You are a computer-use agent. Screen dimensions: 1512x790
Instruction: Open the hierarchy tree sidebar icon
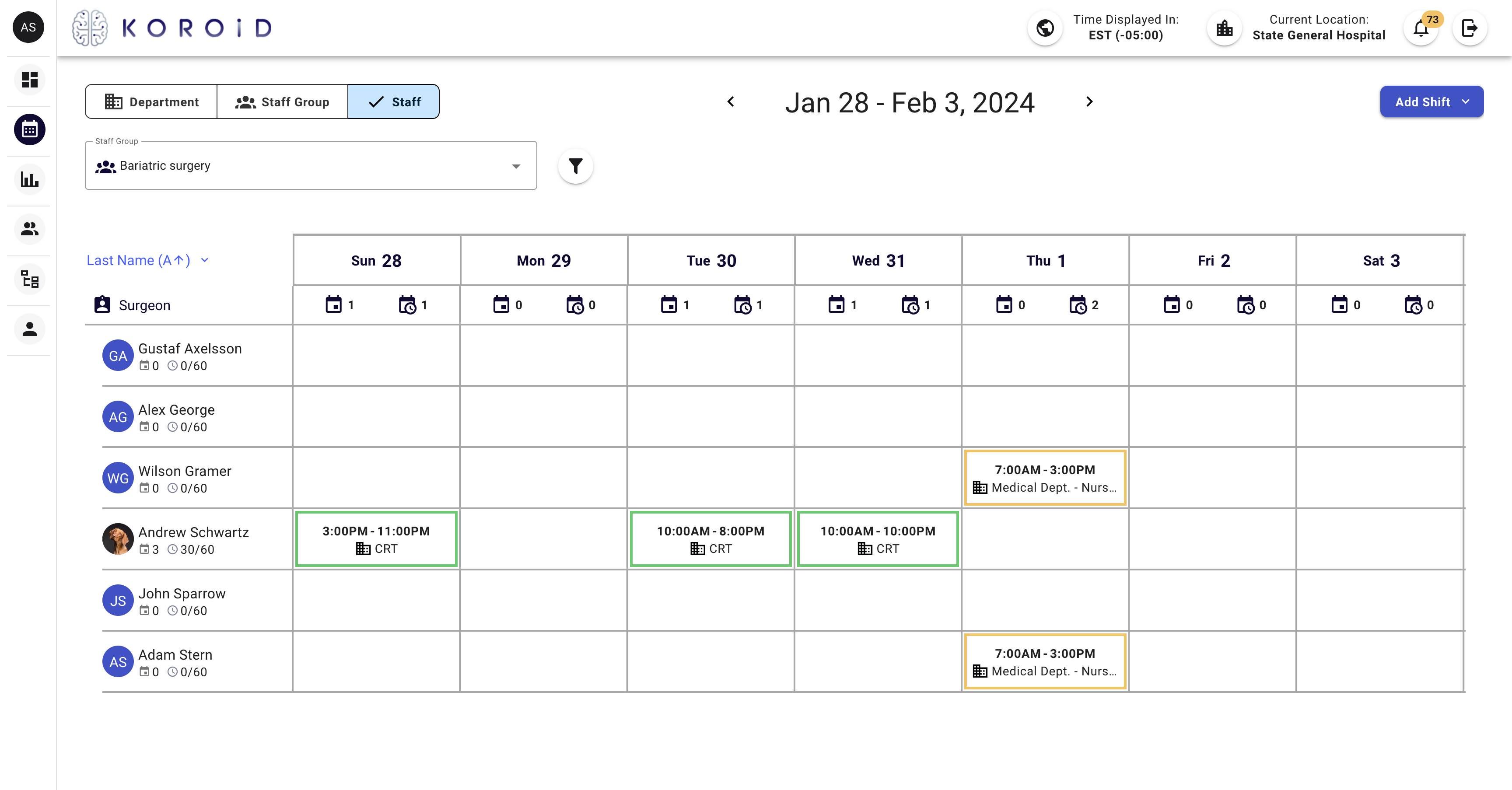point(29,279)
